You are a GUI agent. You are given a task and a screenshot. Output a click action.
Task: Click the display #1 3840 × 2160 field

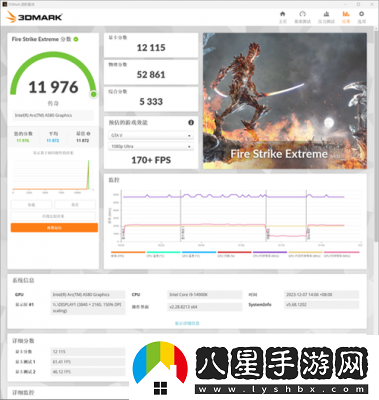(x=88, y=308)
